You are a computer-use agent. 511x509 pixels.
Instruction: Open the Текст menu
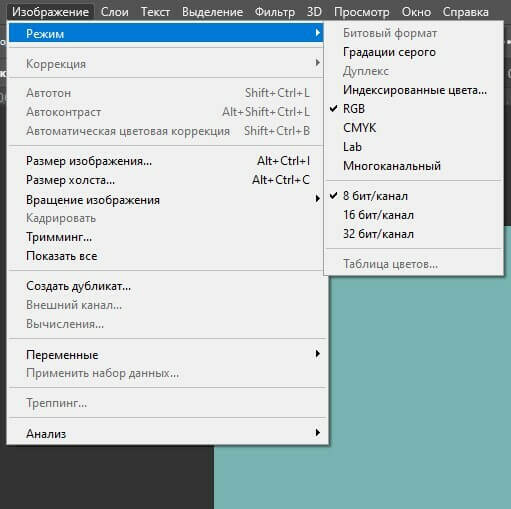(x=155, y=12)
